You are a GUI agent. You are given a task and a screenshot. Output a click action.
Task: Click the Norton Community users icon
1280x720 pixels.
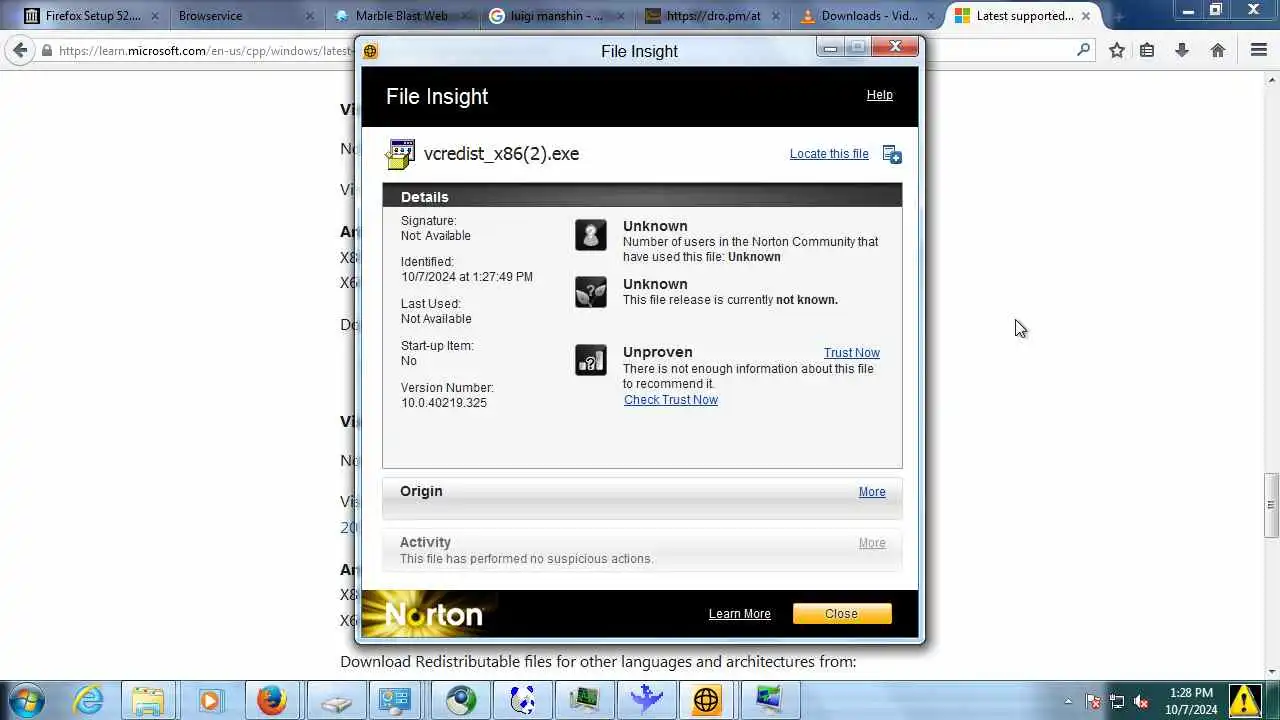(591, 235)
